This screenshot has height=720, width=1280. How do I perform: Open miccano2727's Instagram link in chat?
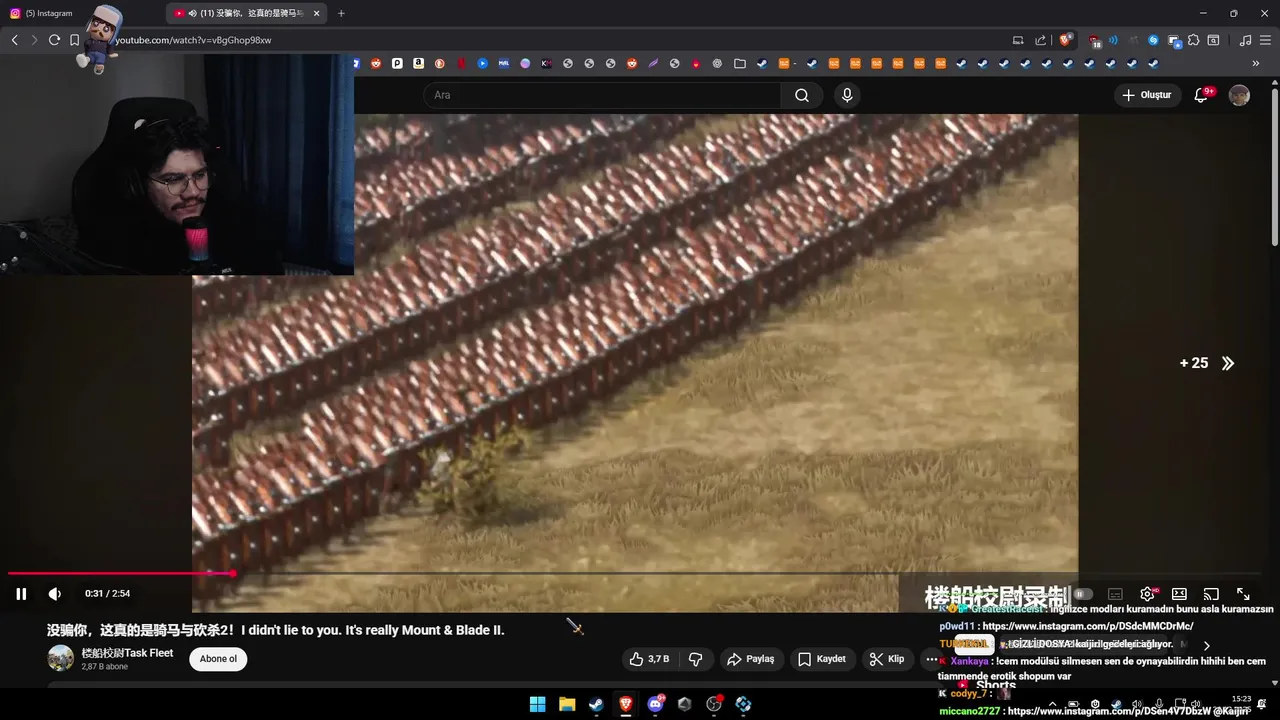coord(1108,711)
